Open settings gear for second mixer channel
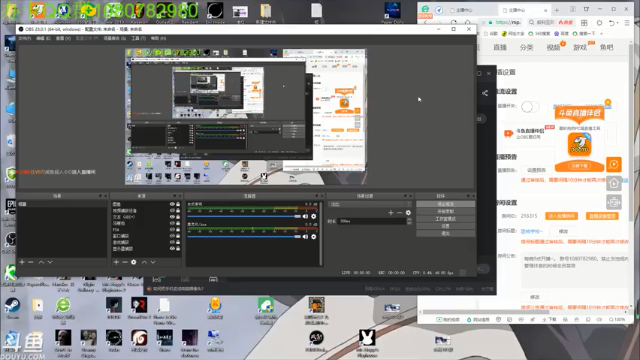This screenshot has height=360, width=640. tap(313, 237)
